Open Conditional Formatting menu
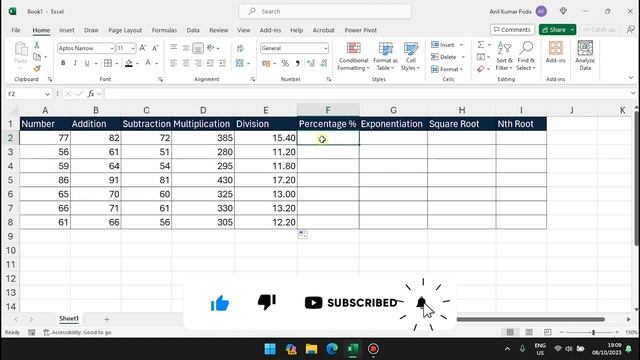 click(353, 56)
